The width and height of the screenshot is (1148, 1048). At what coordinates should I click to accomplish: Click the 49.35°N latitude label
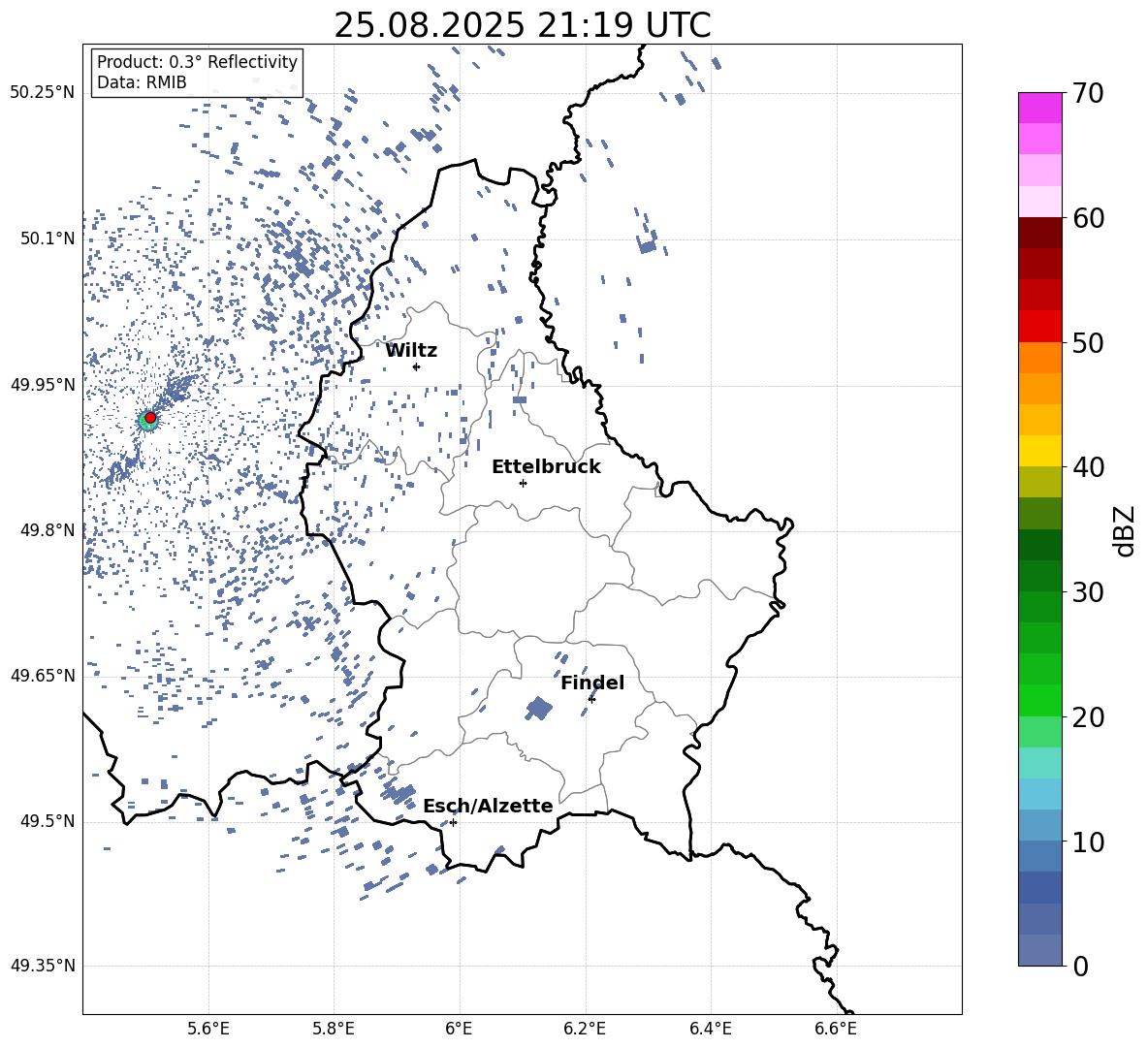(x=43, y=966)
